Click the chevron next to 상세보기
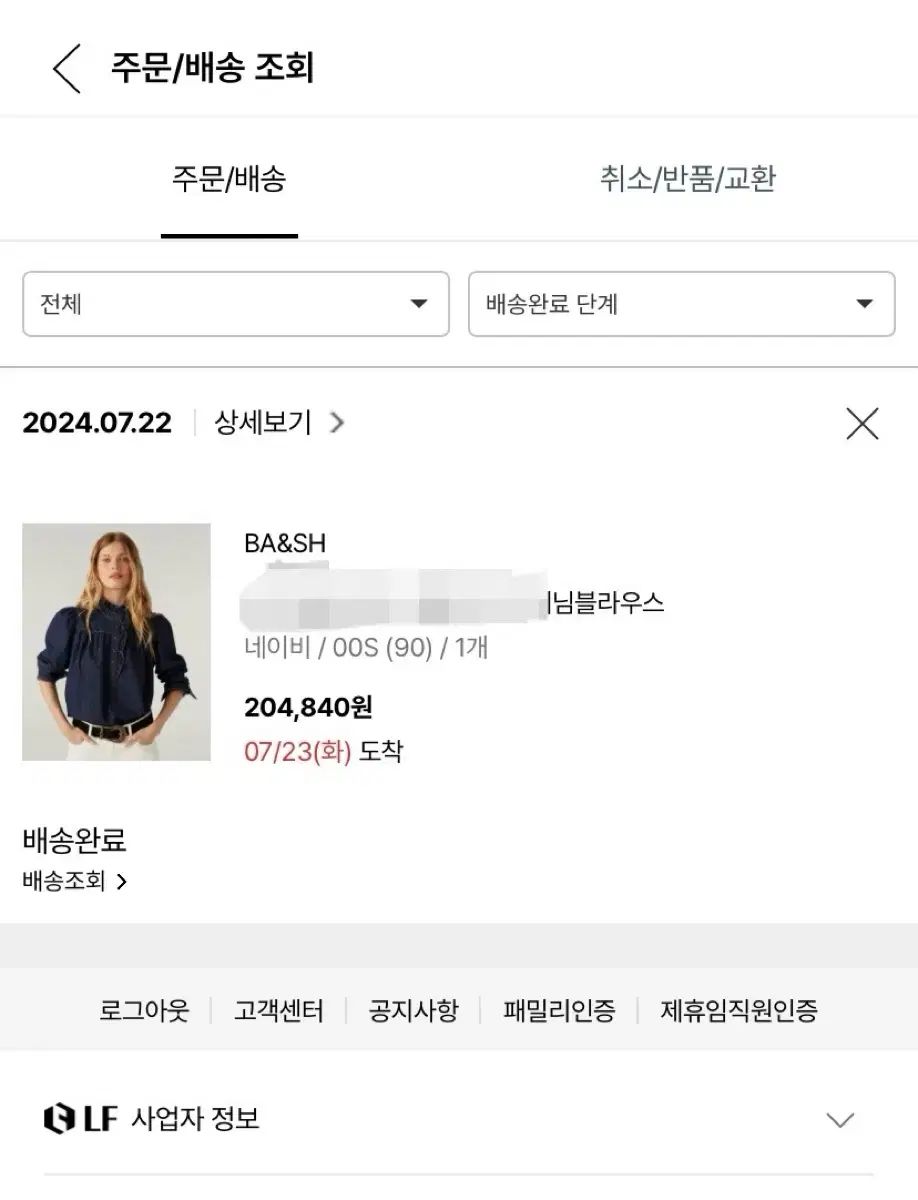918x1200 pixels. 337,423
